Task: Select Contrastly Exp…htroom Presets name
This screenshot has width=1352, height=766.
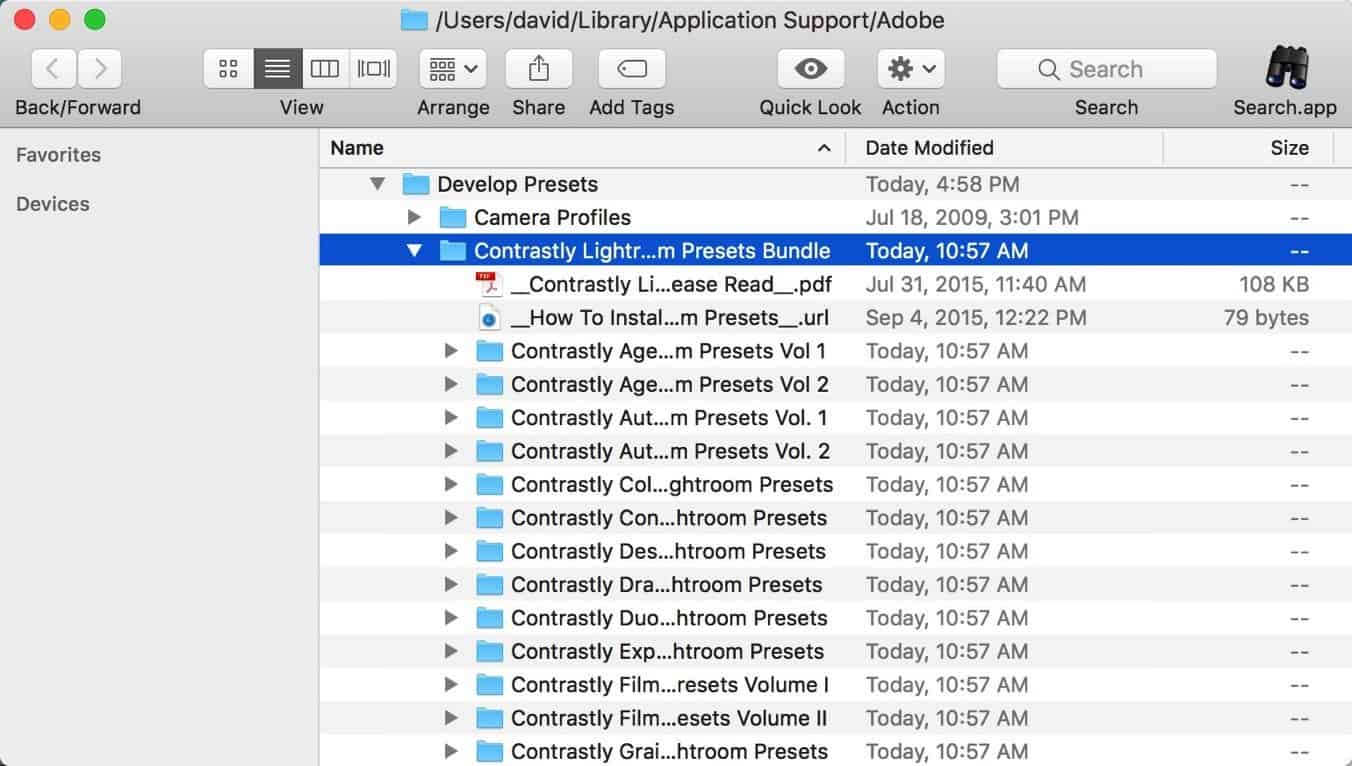Action: click(x=667, y=651)
